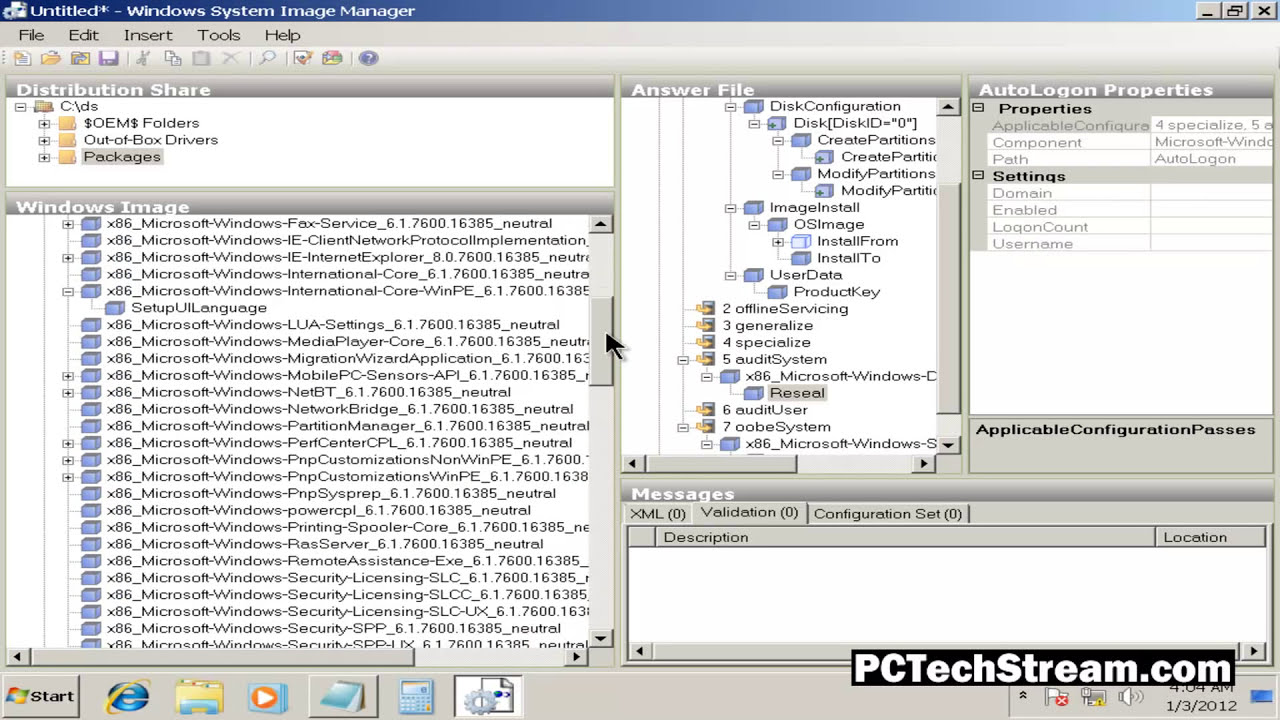The image size is (1280, 720).
Task: Switch to the Validation (0) tab
Action: click(x=749, y=512)
